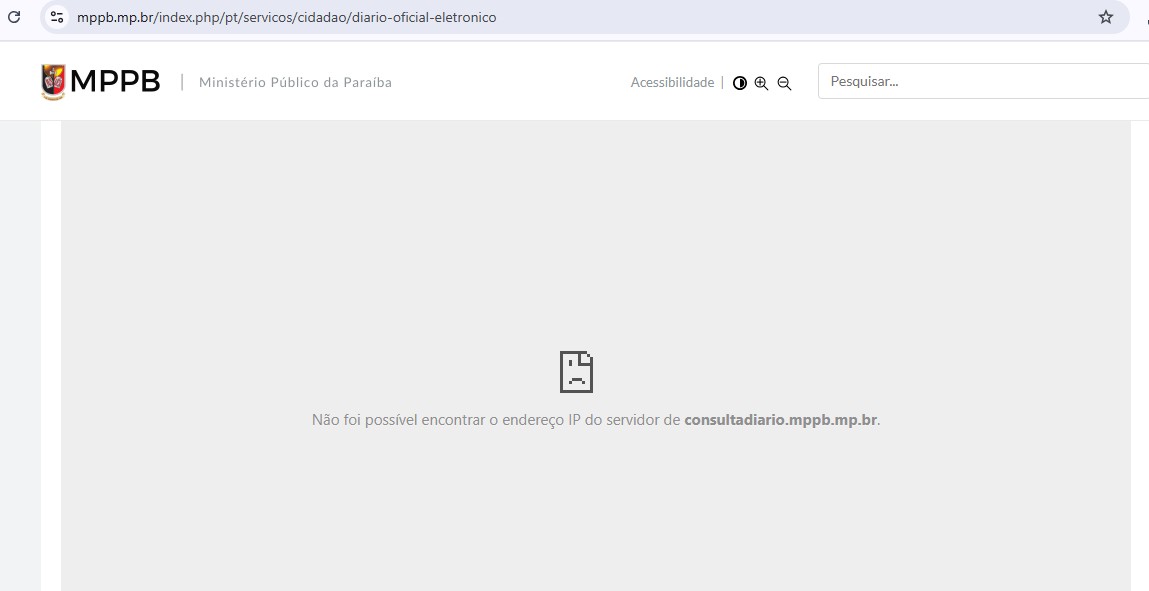Image resolution: width=1149 pixels, height=591 pixels.
Task: Click the Ministério Público da Paraíba title
Action: [295, 82]
